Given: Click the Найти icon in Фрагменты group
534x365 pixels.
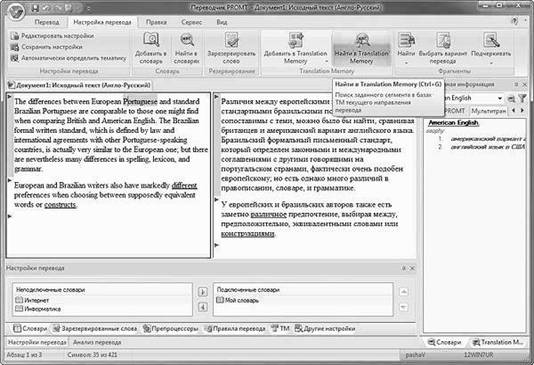Looking at the screenshot, I should [406, 39].
